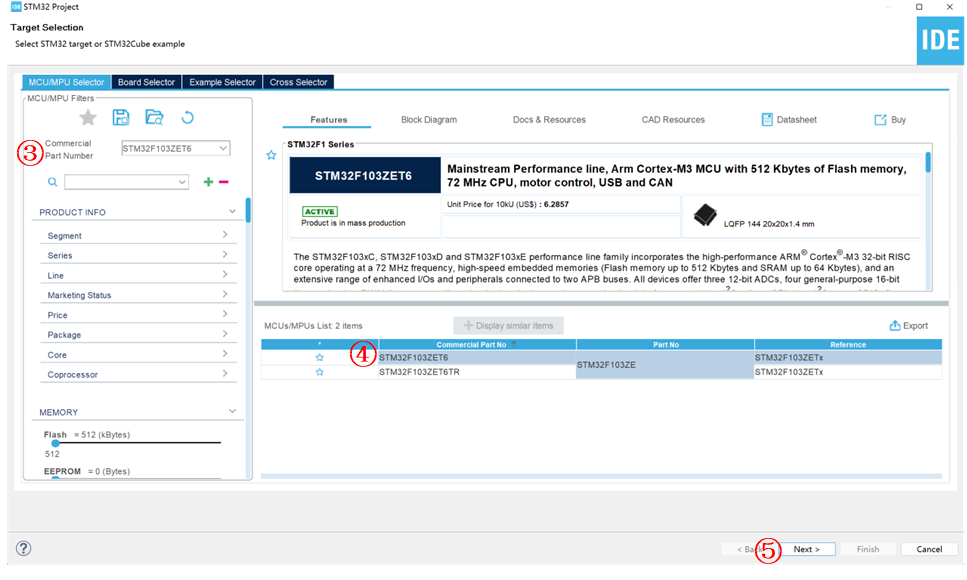The height and width of the screenshot is (580, 967).
Task: Click the pink minus icon beside the search box
Action: 223,182
